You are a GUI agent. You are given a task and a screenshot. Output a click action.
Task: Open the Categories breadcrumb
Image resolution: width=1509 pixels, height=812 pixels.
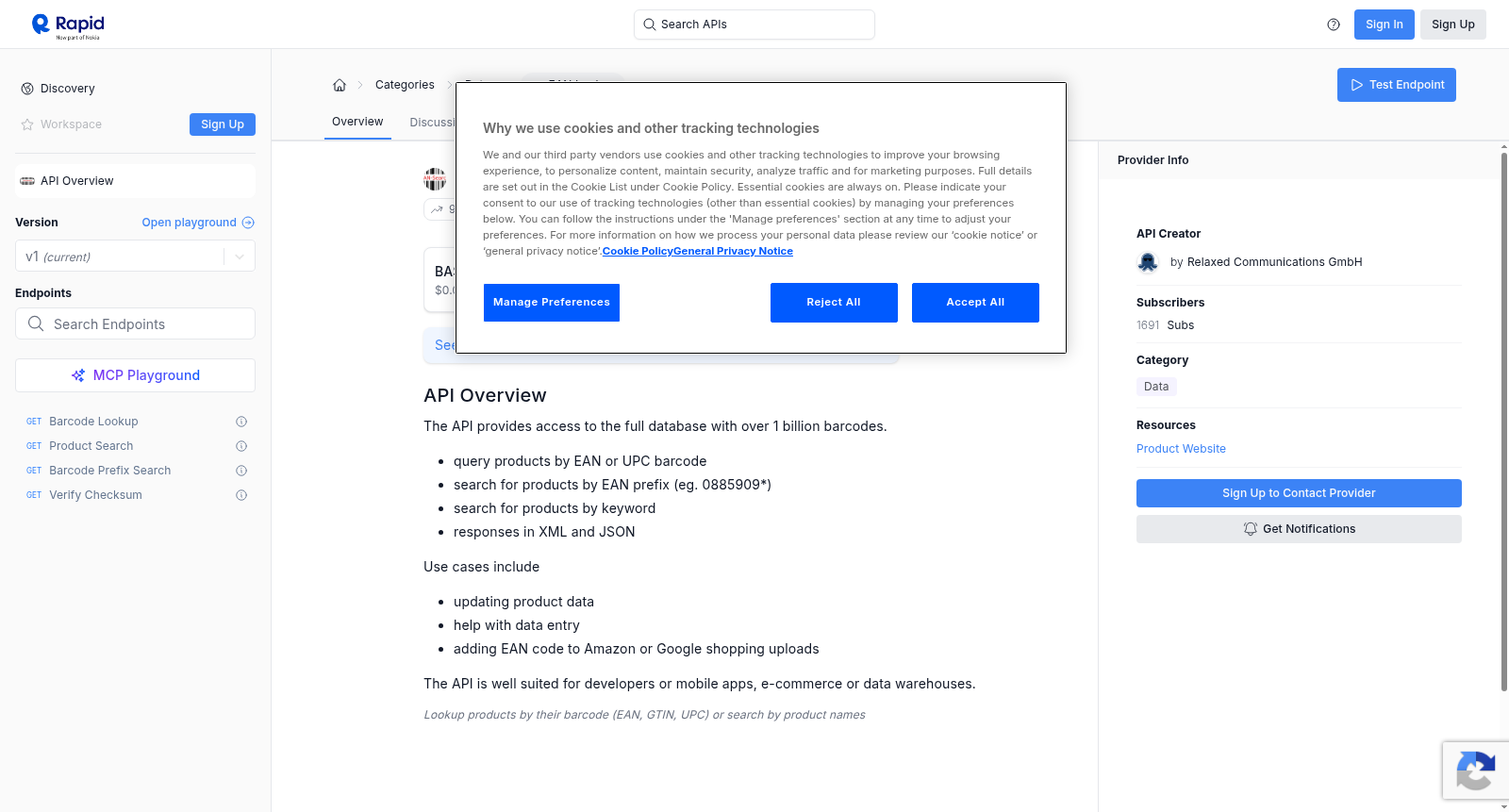point(405,85)
